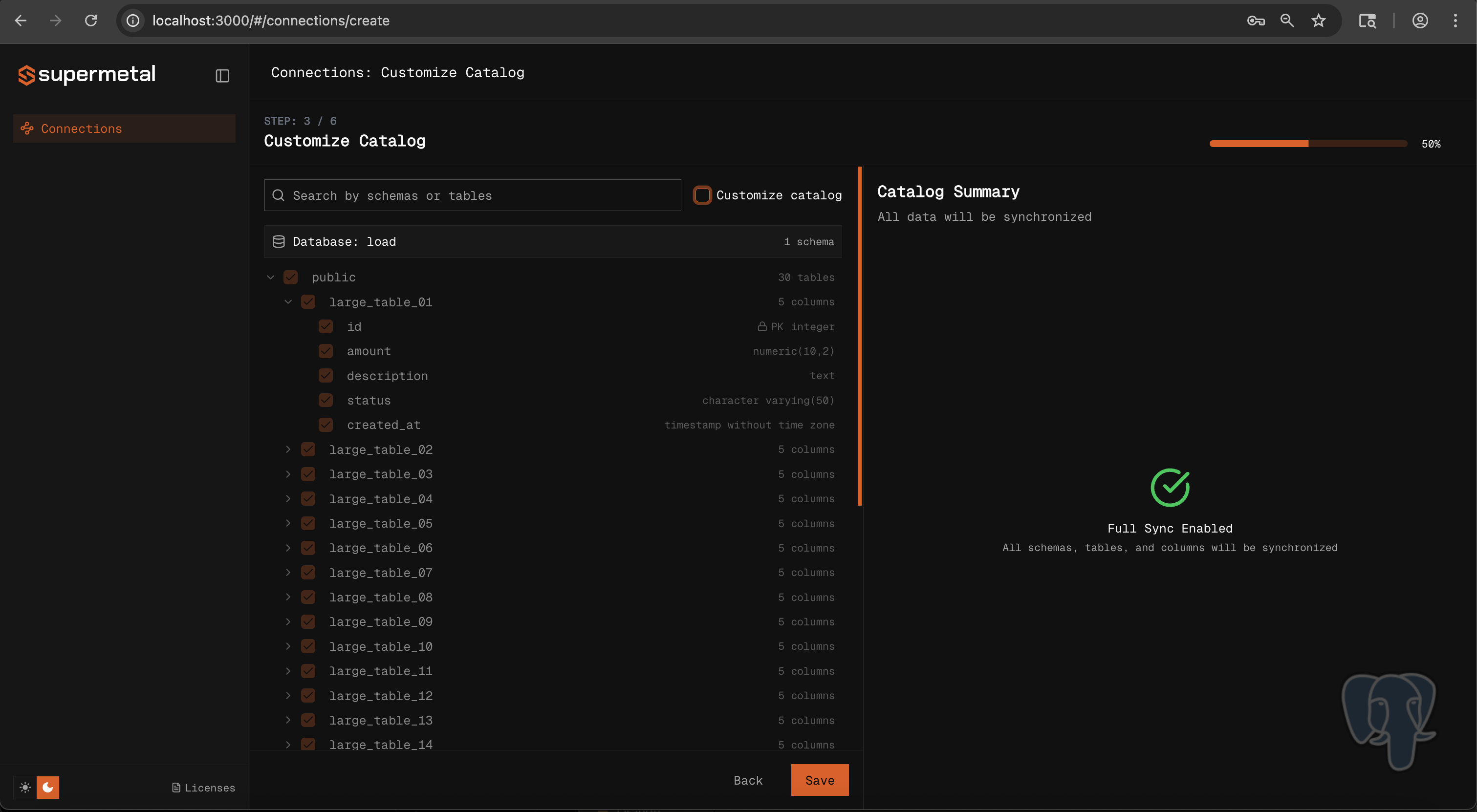The image size is (1477, 812).
Task: Select the Connections network icon in sidebar
Action: coord(27,128)
